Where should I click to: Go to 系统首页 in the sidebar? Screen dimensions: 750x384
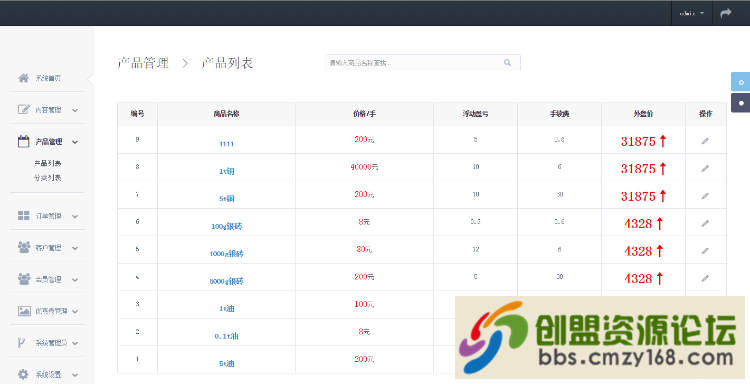click(x=48, y=78)
